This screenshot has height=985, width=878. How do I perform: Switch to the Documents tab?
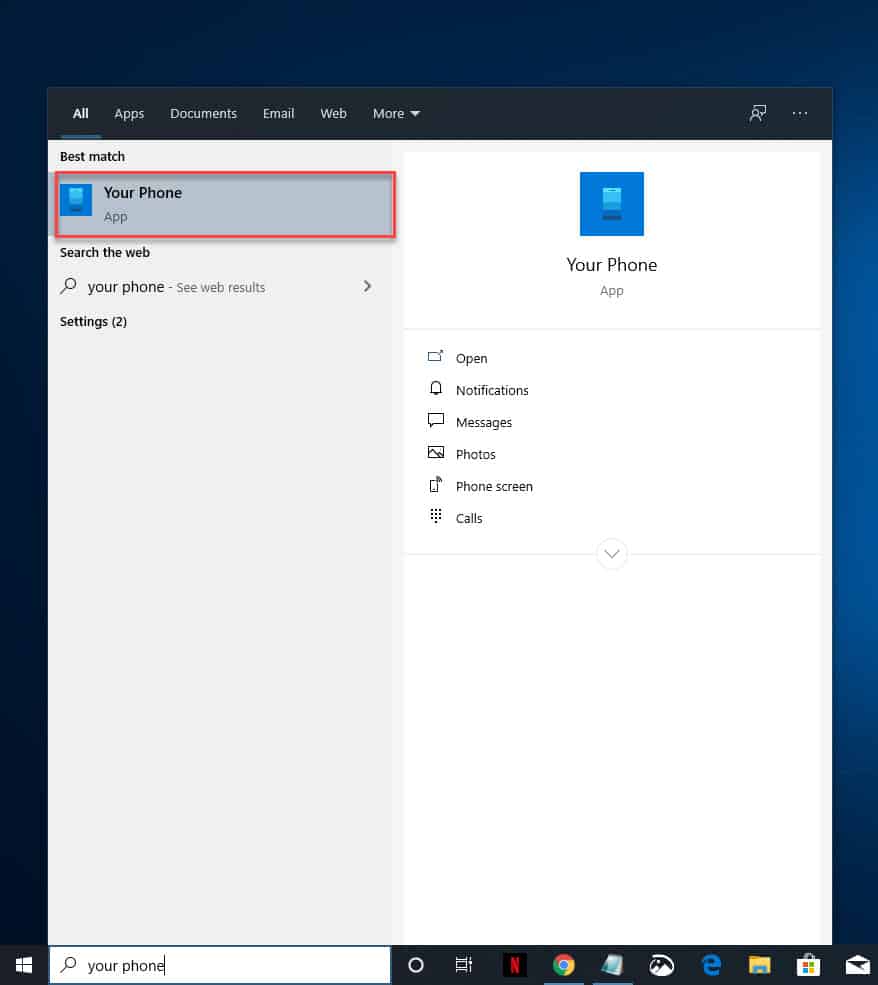[203, 114]
